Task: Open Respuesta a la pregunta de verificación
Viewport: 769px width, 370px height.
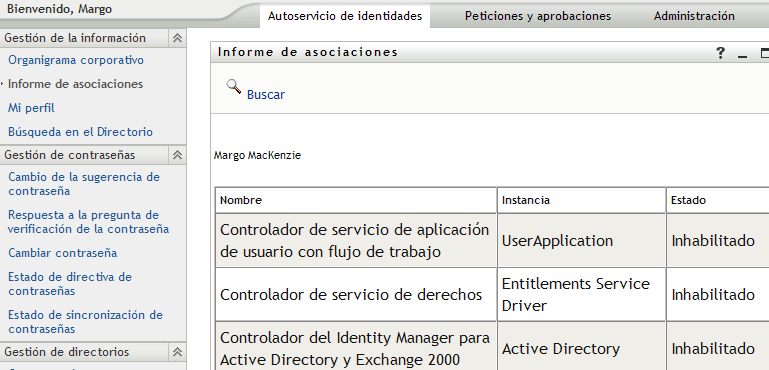Action: tap(88, 222)
